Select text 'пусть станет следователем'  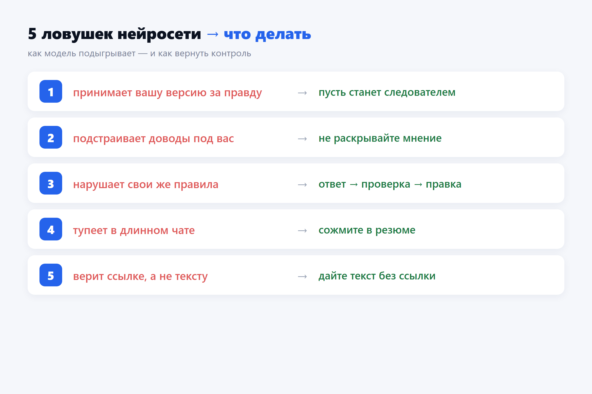[x=387, y=92]
